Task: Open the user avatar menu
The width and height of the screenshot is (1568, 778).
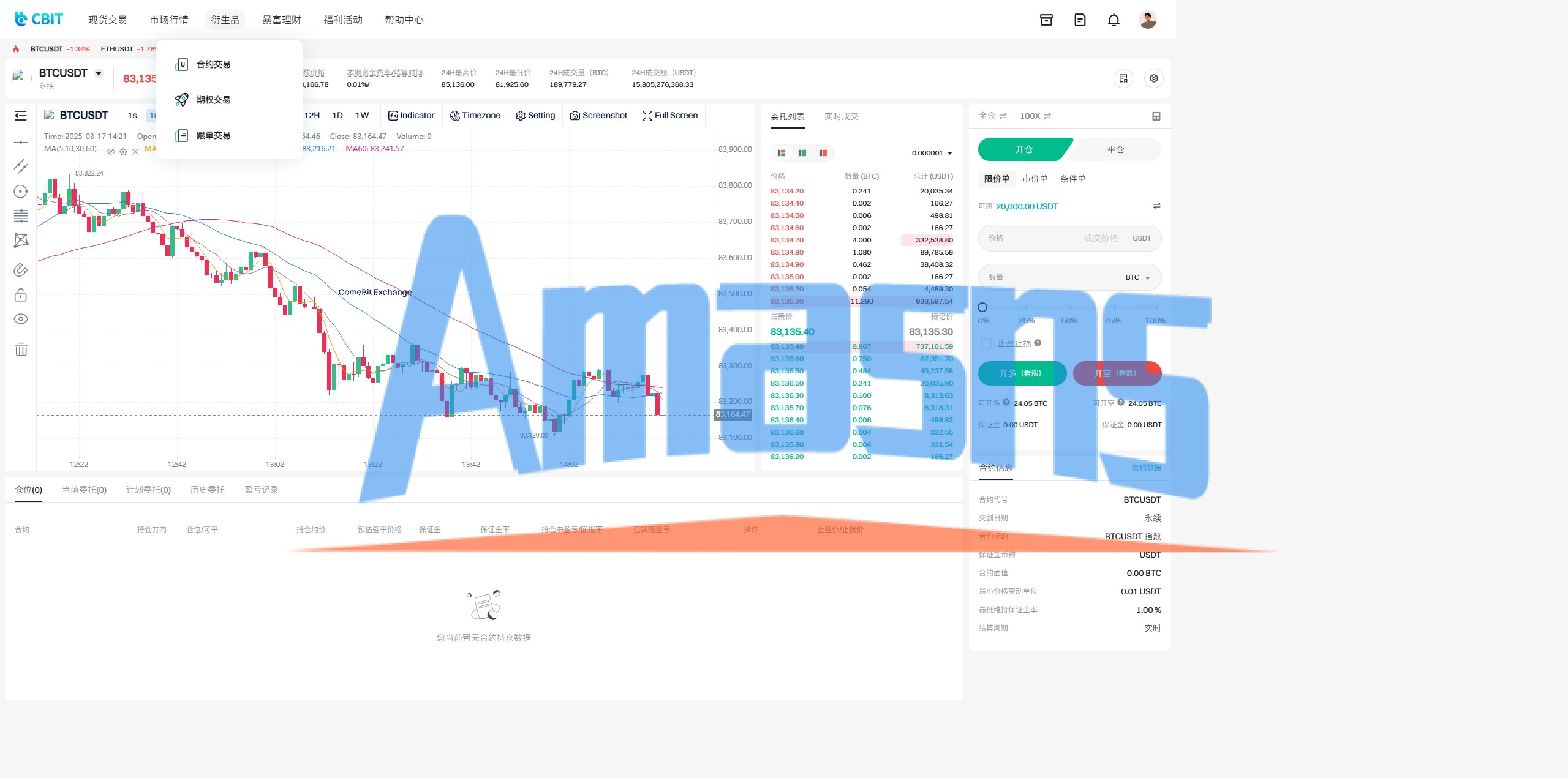Action: click(1147, 20)
